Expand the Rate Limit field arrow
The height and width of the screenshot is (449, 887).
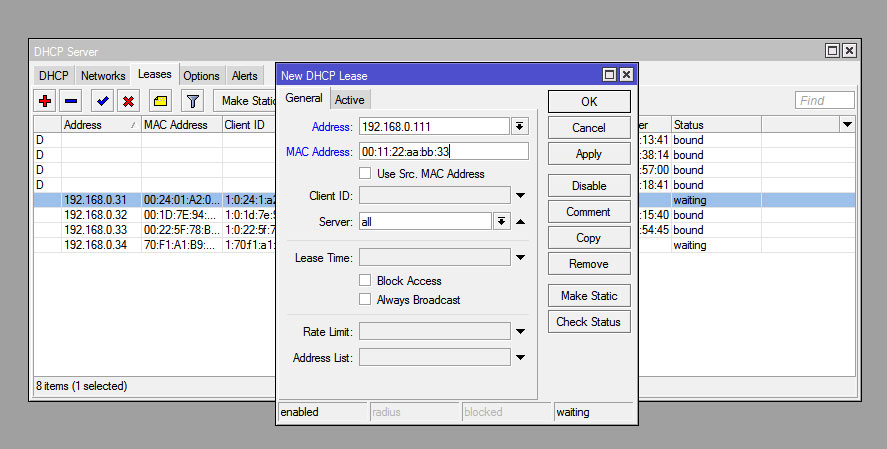[x=520, y=332]
